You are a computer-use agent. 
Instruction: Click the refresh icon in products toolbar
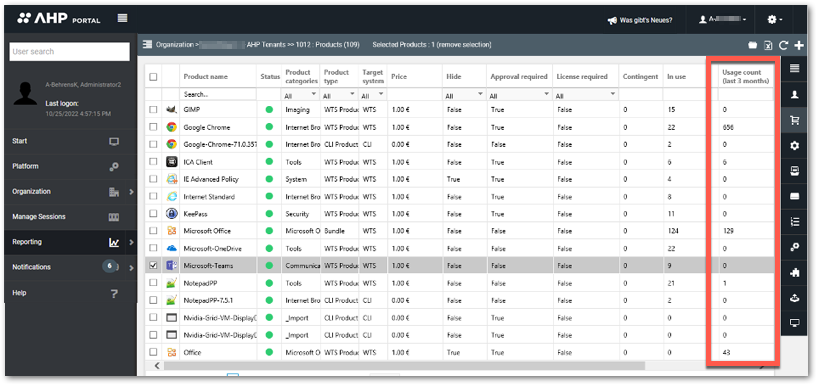(783, 45)
